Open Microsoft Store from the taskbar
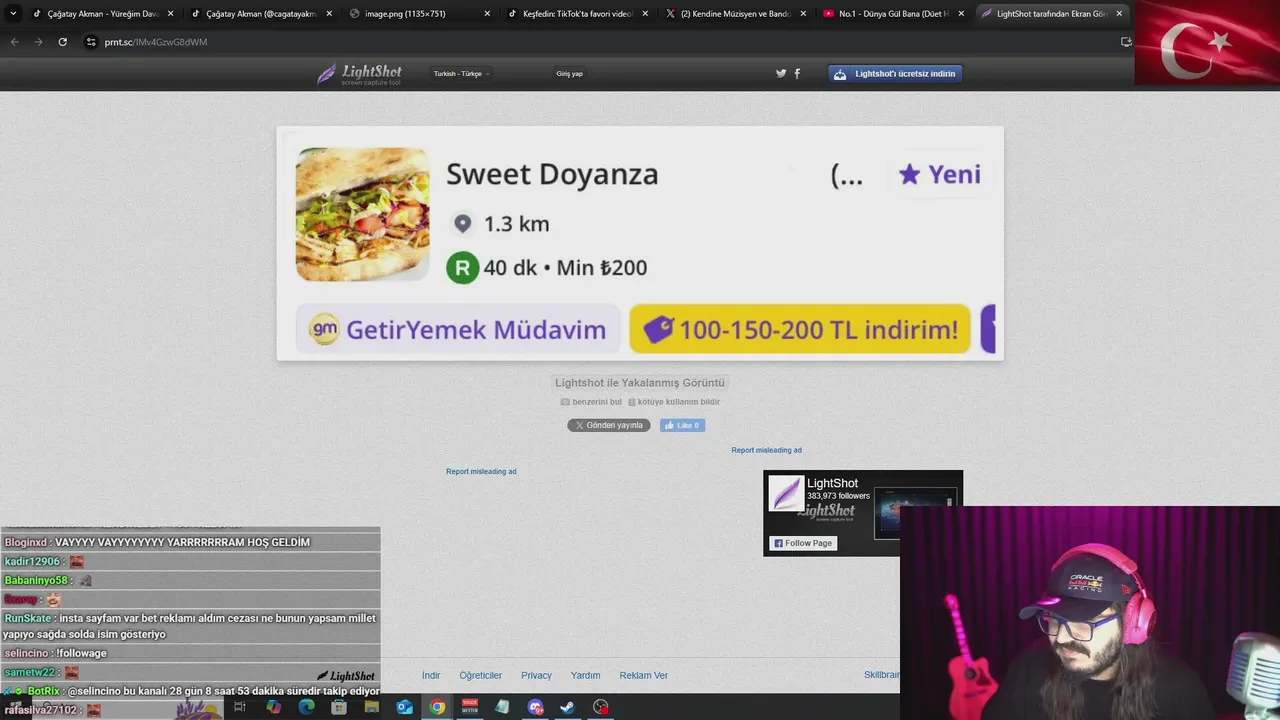 click(338, 707)
